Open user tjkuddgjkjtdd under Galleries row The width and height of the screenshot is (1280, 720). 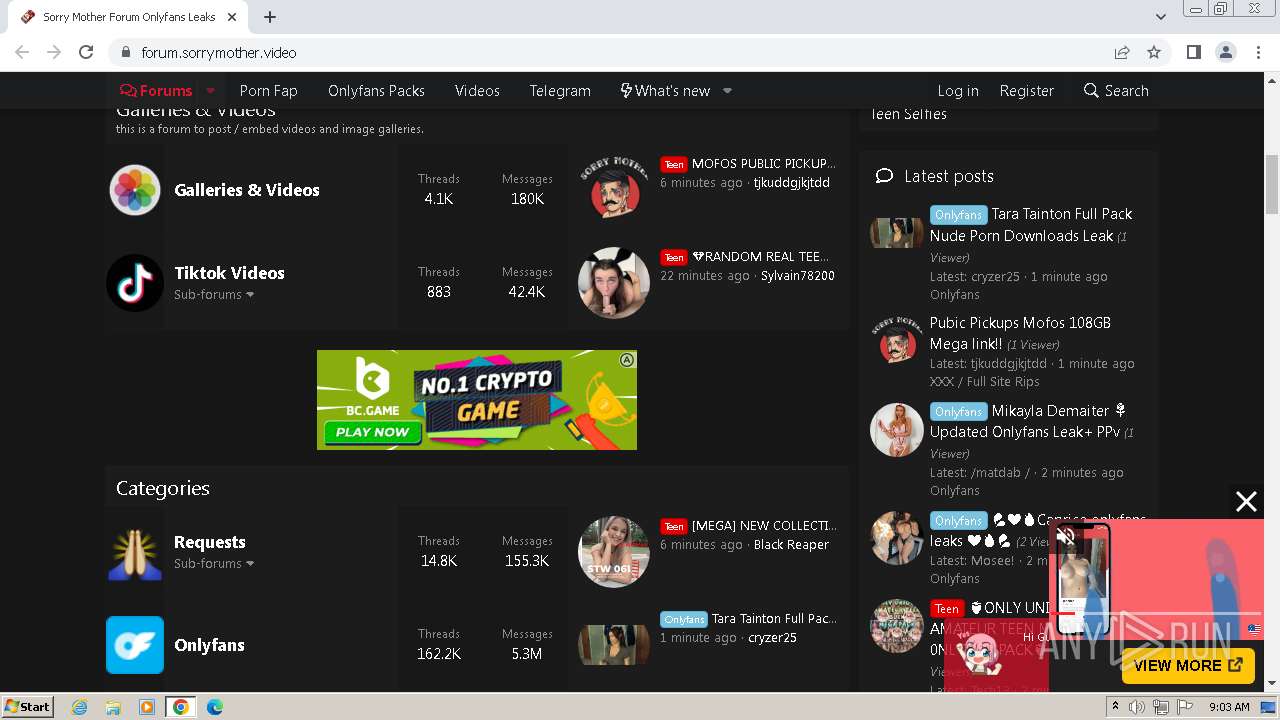coord(791,182)
